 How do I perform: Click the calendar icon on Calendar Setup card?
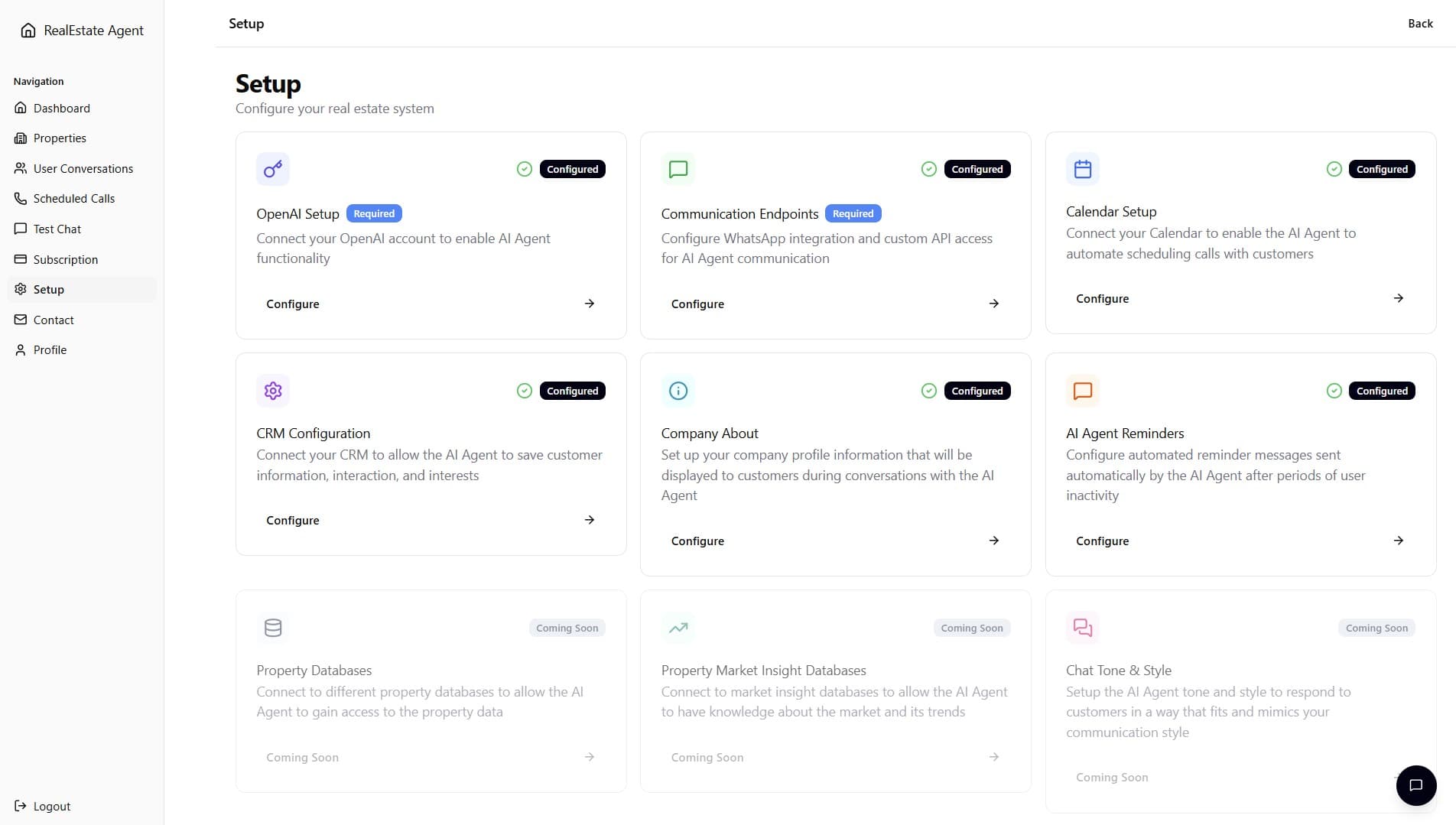pos(1083,169)
